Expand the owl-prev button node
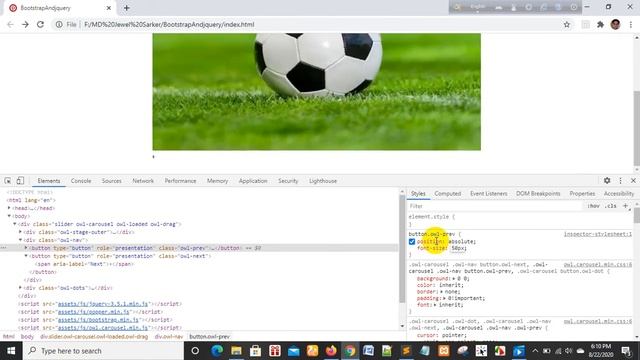Screen dimensions: 640x360 [x=26, y=248]
